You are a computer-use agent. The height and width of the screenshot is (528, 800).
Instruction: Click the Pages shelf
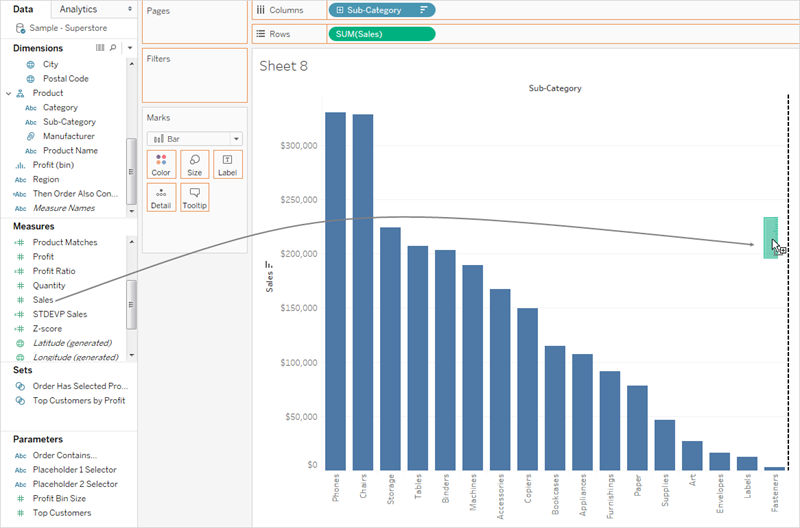click(x=195, y=22)
